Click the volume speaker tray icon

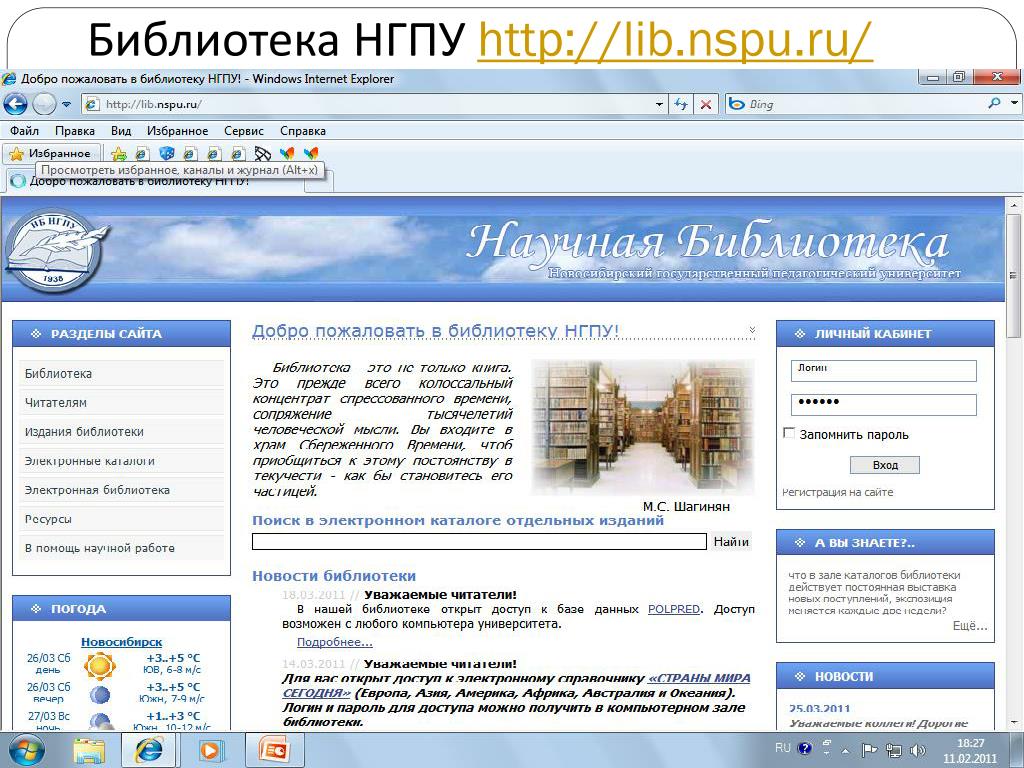coord(918,750)
